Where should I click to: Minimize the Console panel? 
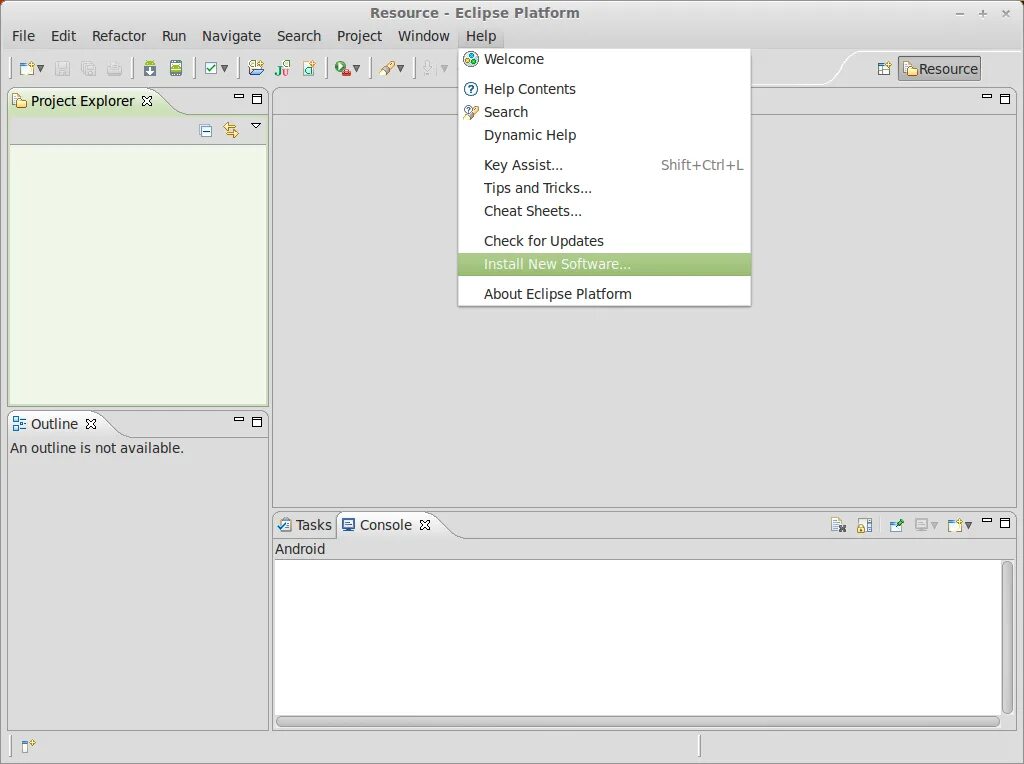pyautogui.click(x=987, y=520)
